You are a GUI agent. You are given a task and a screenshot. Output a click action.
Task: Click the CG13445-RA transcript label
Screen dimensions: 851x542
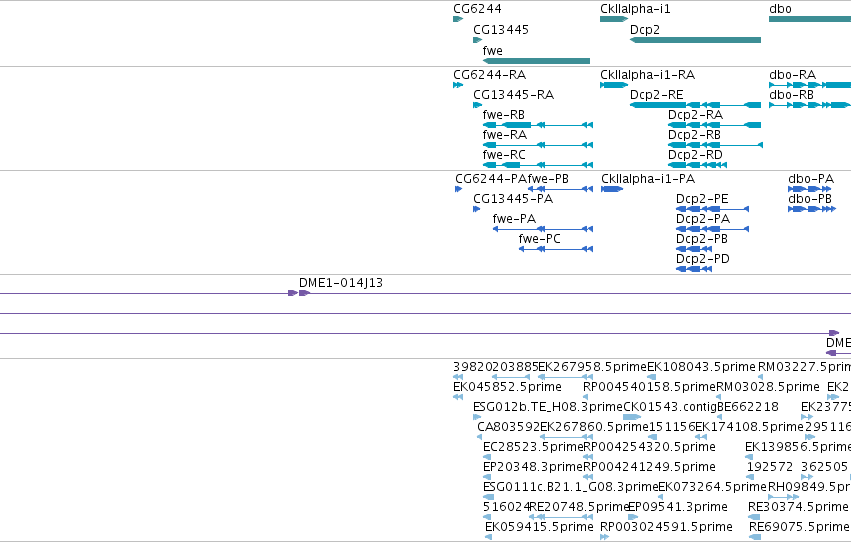(513, 95)
